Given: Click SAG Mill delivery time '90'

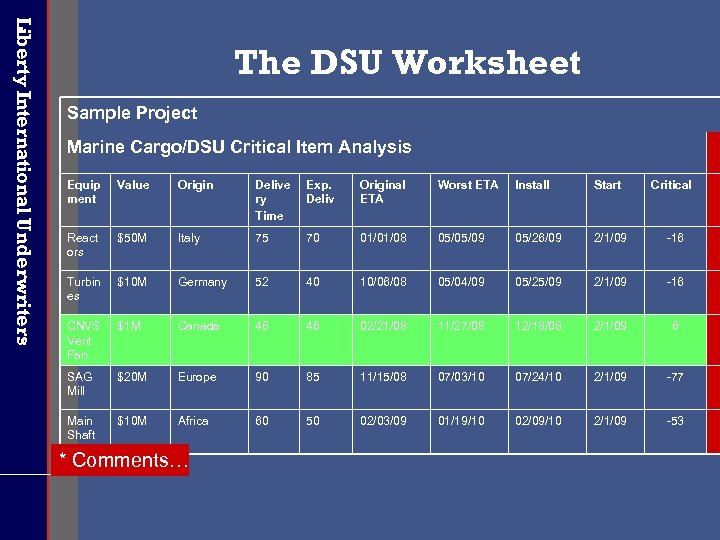Looking at the screenshot, I should tap(274, 388).
